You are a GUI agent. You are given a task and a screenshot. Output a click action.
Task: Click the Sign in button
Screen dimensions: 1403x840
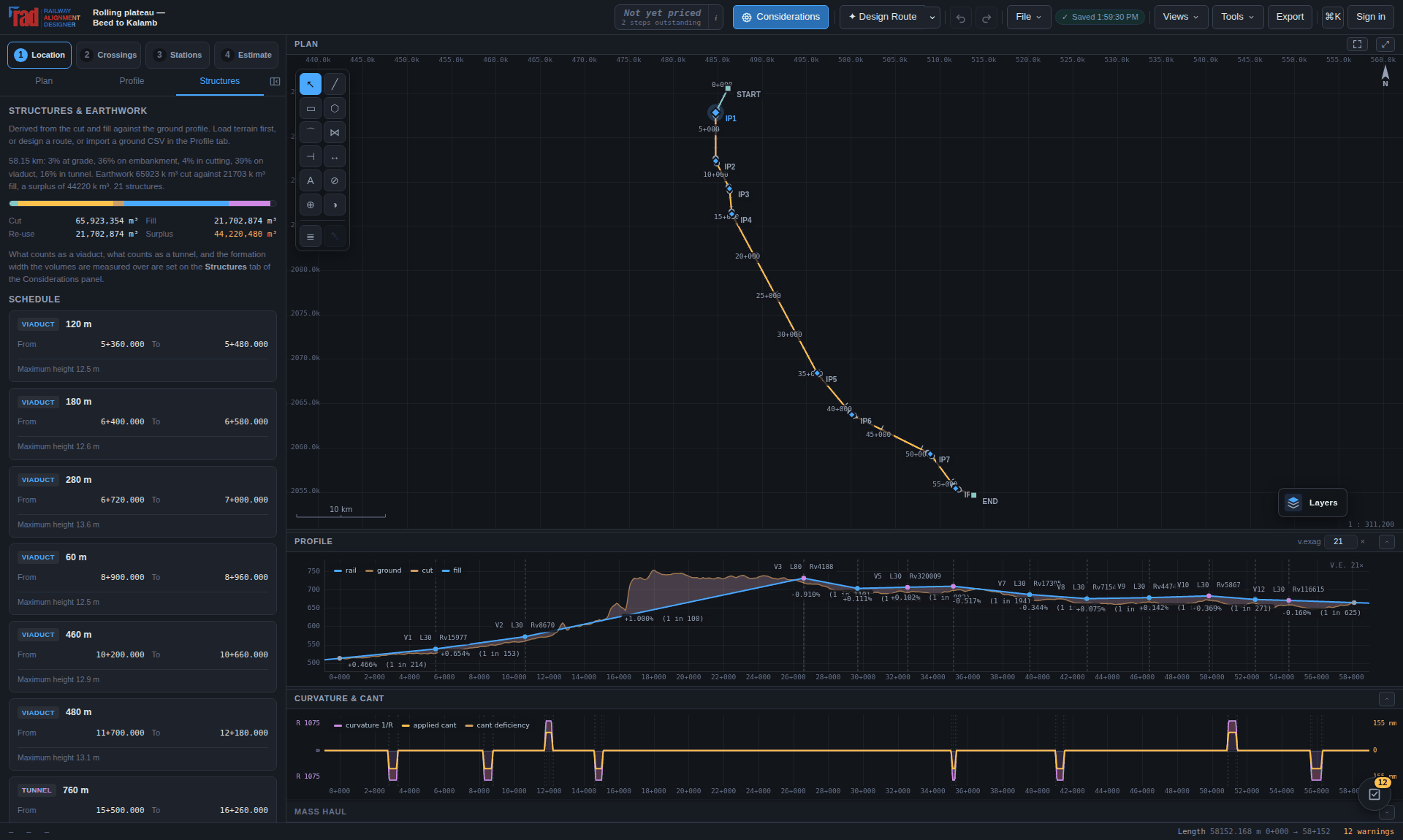tap(1370, 17)
